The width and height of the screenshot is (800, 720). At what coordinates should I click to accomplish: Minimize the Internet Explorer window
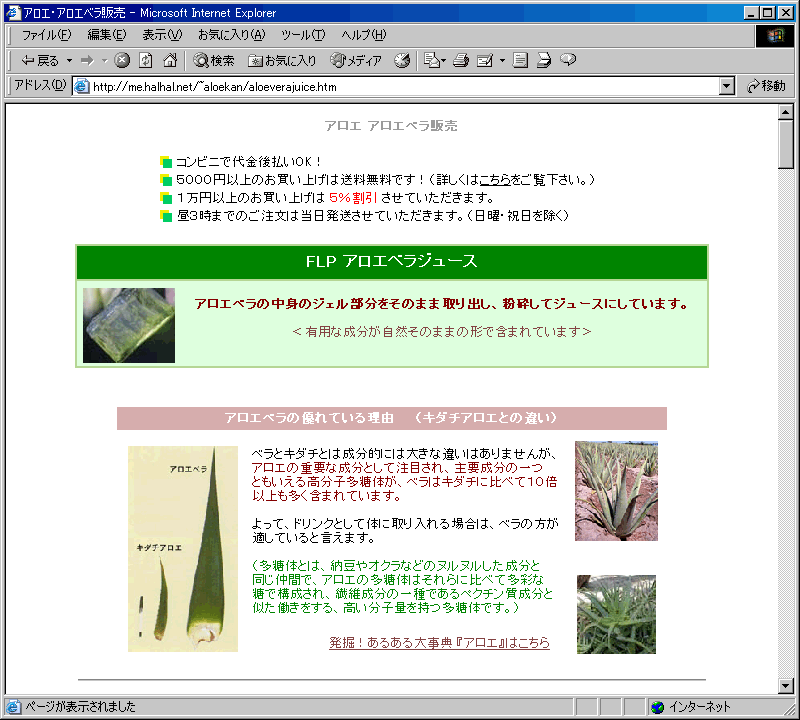pos(751,12)
